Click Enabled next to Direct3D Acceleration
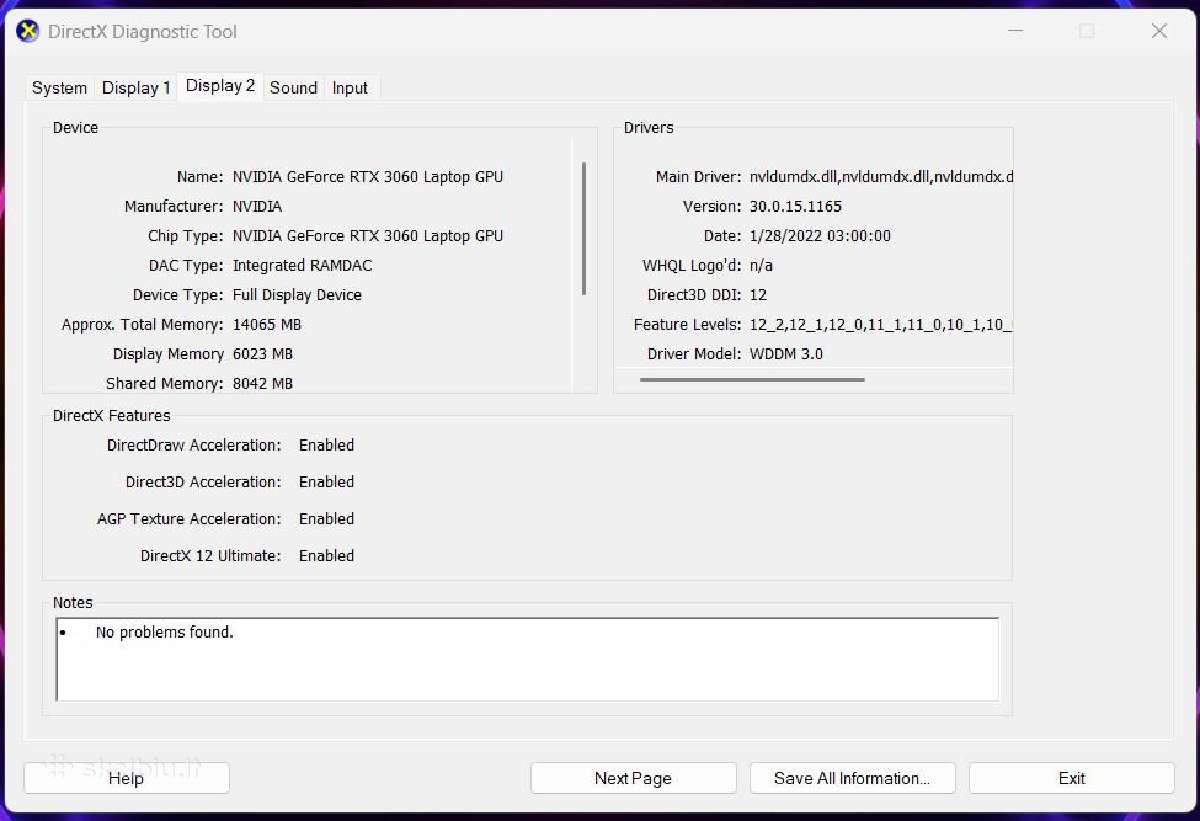The width and height of the screenshot is (1200, 821). click(326, 482)
